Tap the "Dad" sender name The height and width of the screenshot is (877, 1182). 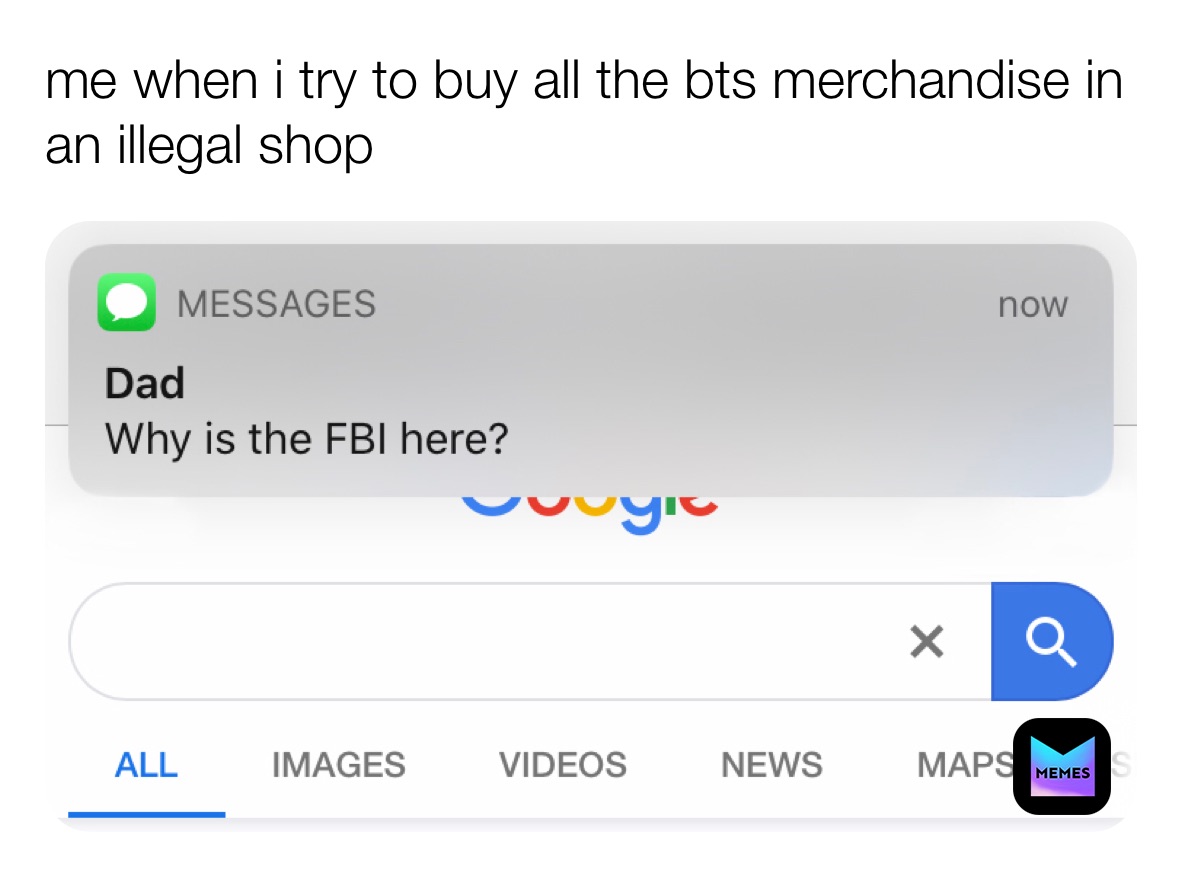coord(145,383)
